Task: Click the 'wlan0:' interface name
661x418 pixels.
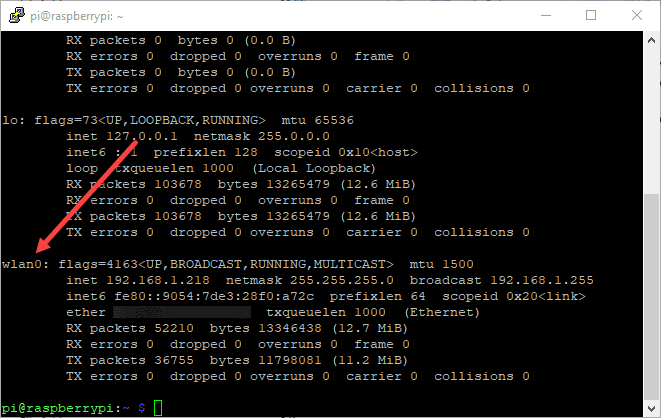Action: (x=26, y=264)
